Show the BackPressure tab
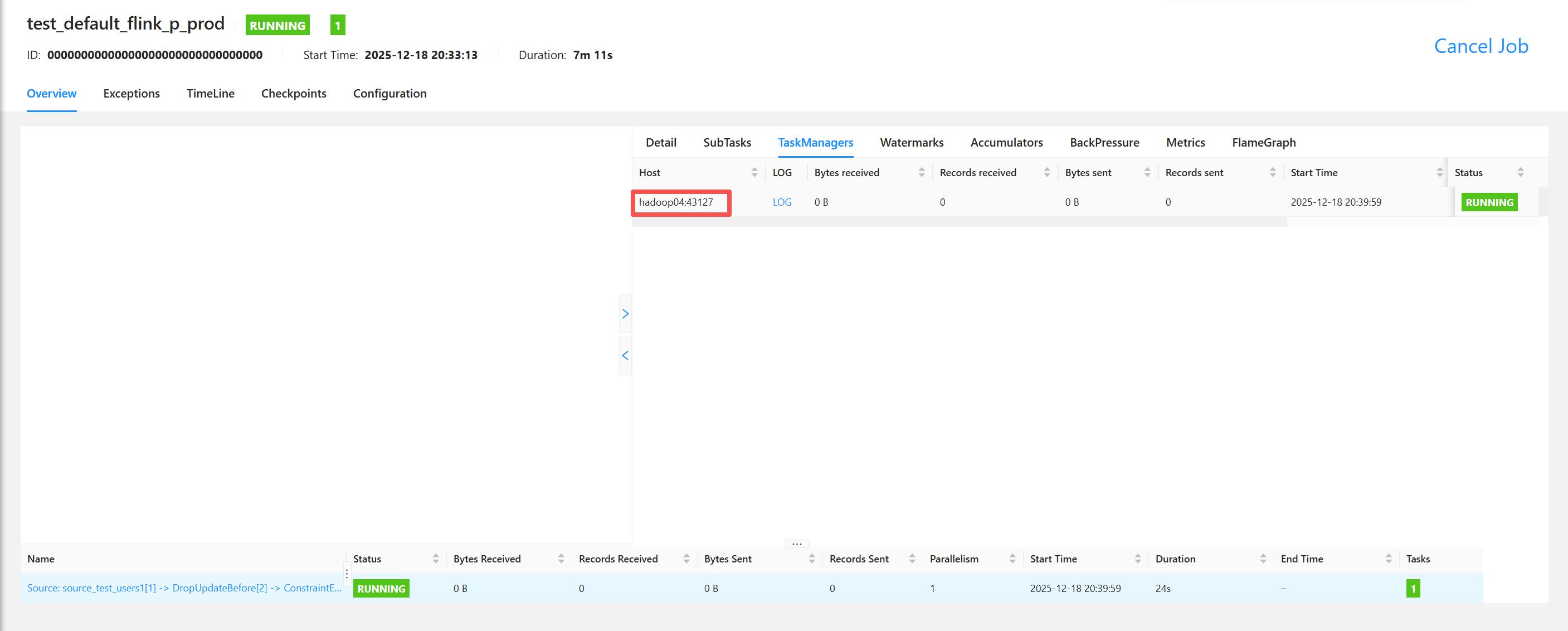The width and height of the screenshot is (1568, 631). pos(1104,143)
